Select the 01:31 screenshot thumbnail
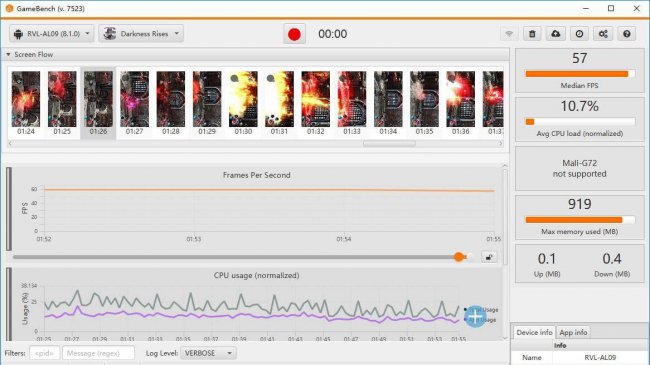This screenshot has height=365, width=650. 279,103
